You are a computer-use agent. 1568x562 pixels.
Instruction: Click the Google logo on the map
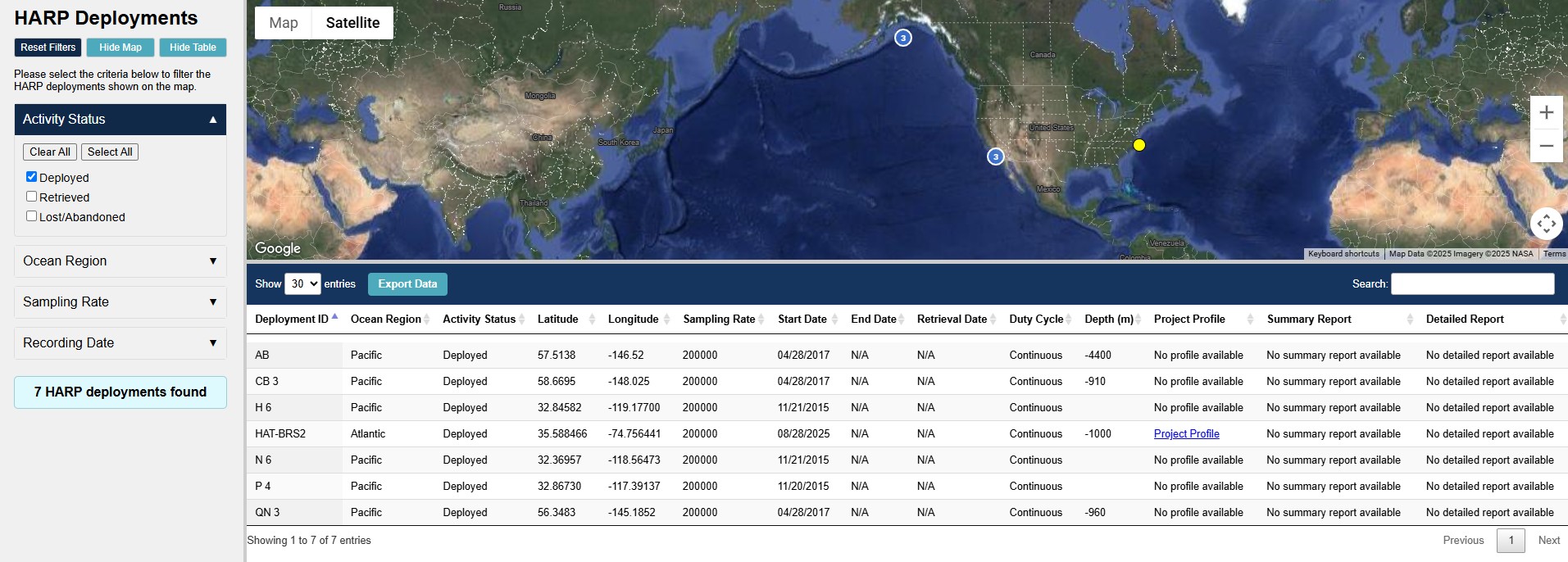pos(277,248)
